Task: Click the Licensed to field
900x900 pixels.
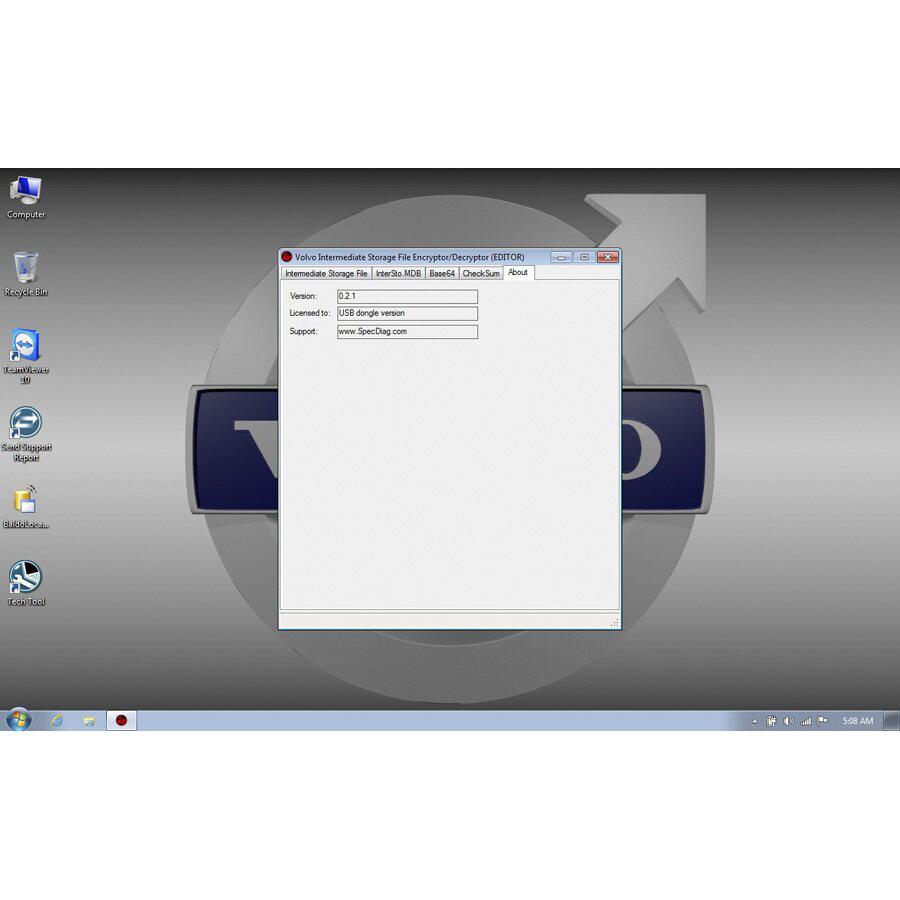Action: point(408,313)
